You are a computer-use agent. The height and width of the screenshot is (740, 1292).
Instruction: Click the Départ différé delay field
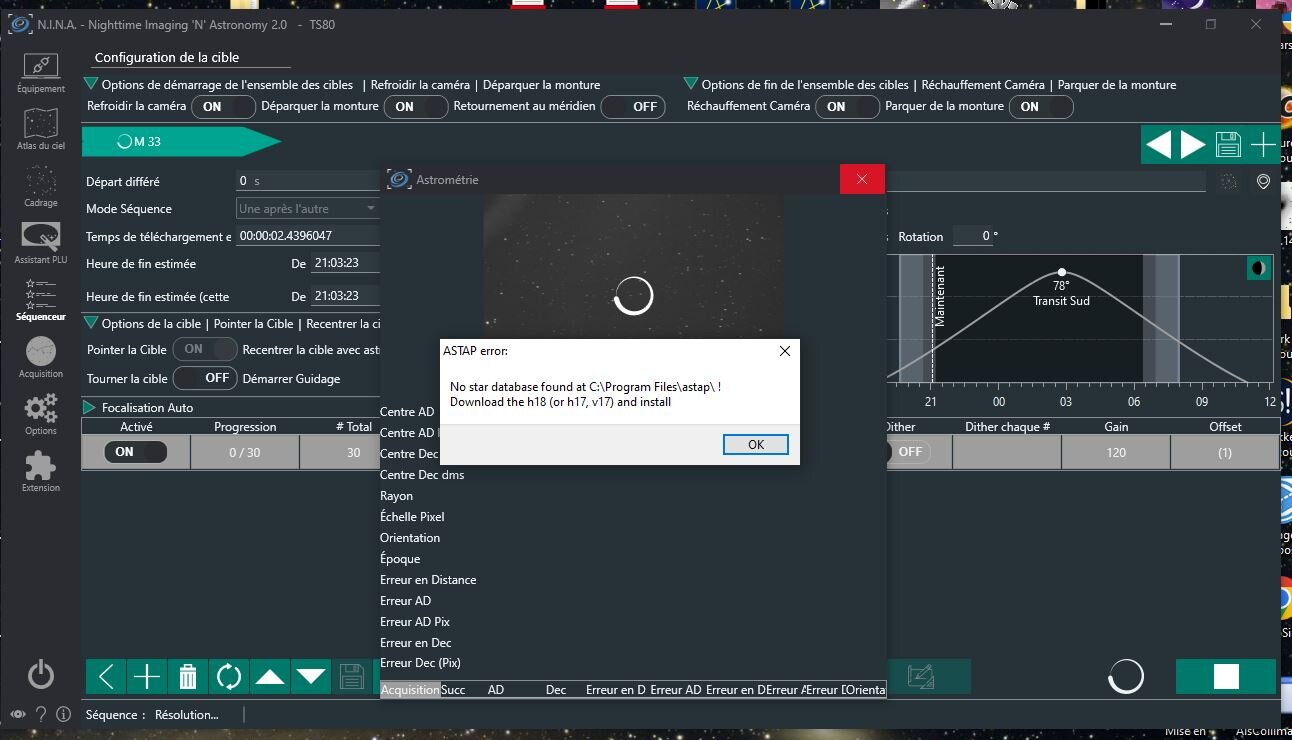coord(308,181)
